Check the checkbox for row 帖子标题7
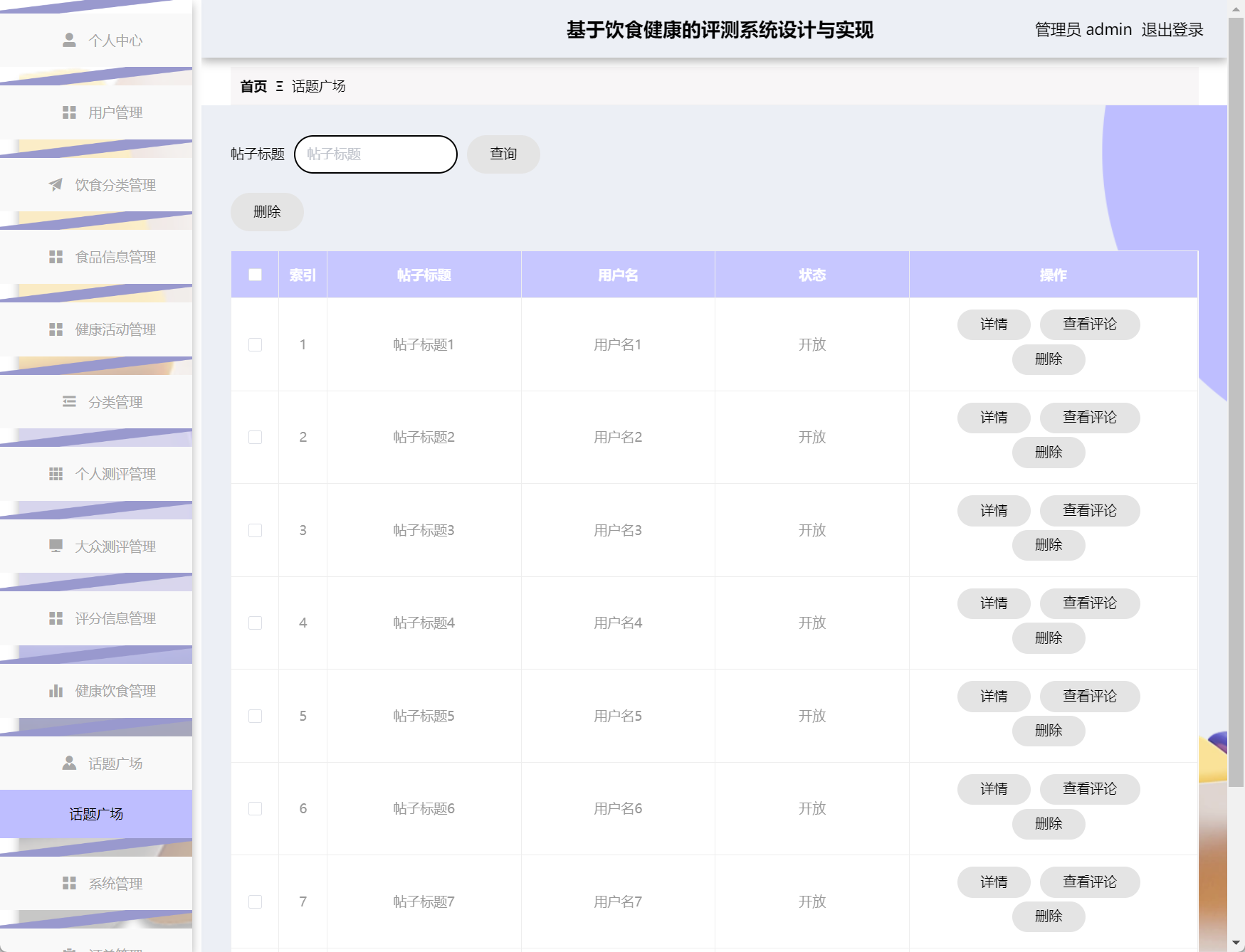 pos(255,901)
